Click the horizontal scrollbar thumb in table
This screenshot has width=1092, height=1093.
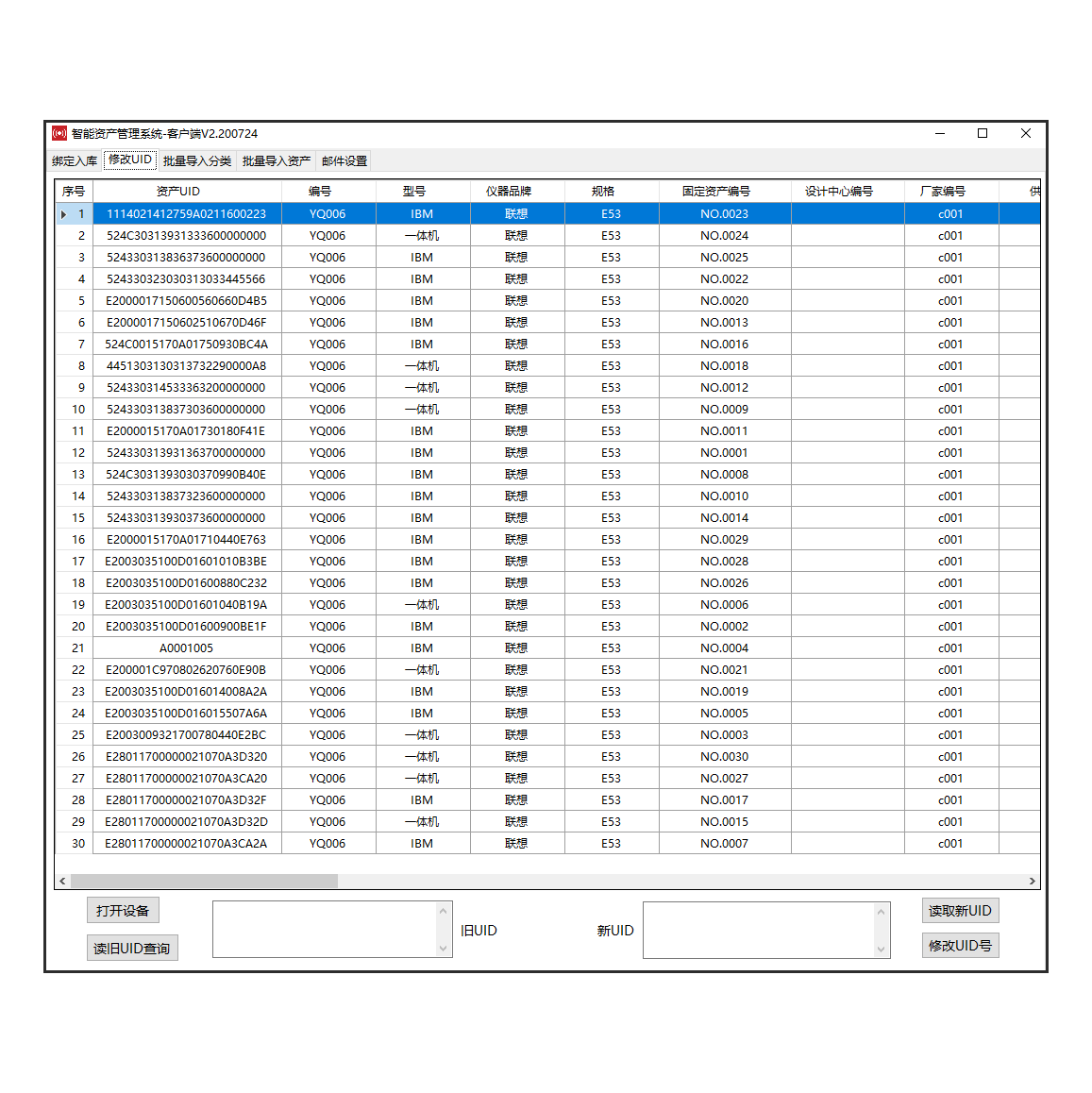click(204, 881)
